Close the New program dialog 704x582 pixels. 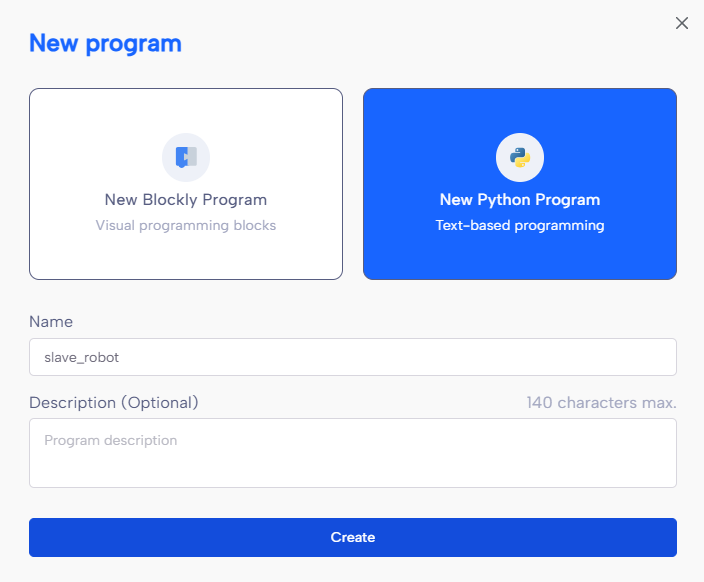(682, 23)
